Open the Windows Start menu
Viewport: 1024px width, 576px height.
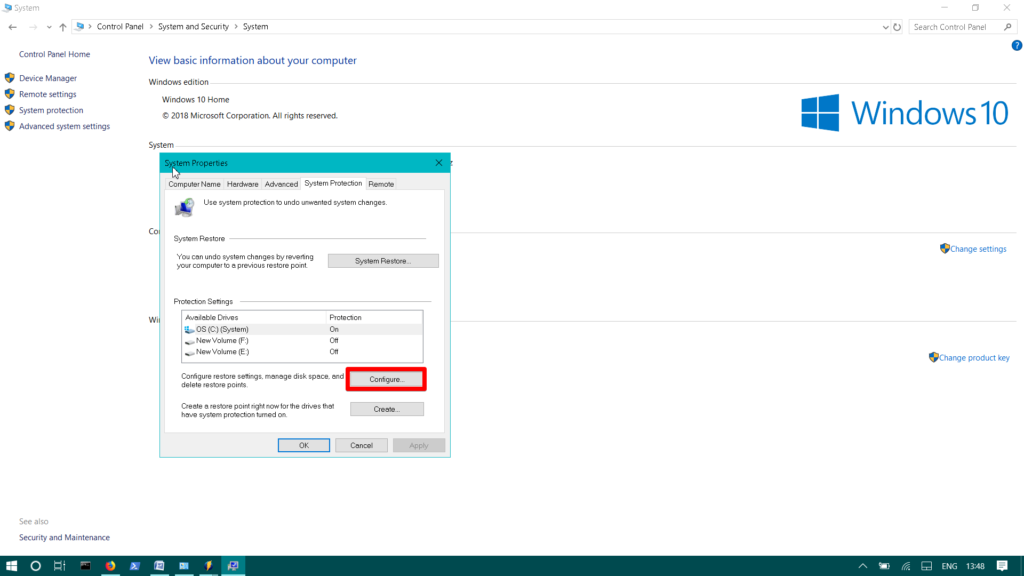11,566
